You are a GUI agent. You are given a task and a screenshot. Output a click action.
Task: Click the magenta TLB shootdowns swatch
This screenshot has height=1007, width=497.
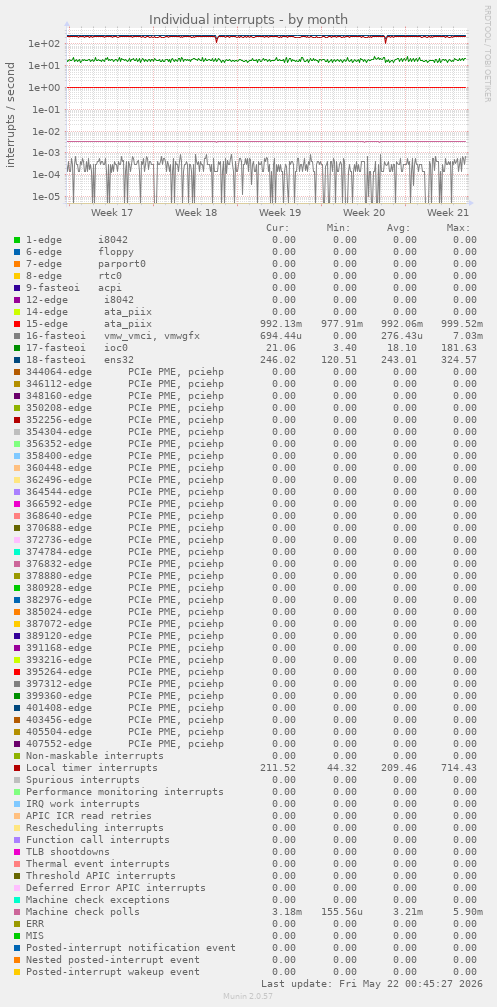coord(17,852)
